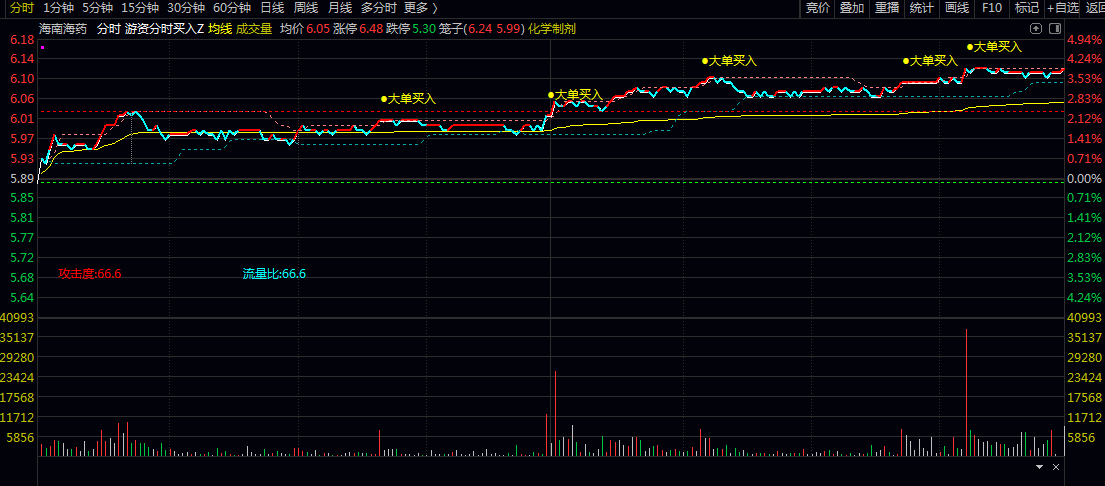The width and height of the screenshot is (1105, 486).
Task: Click the 3.53% red percent label
Action: (1085, 78)
